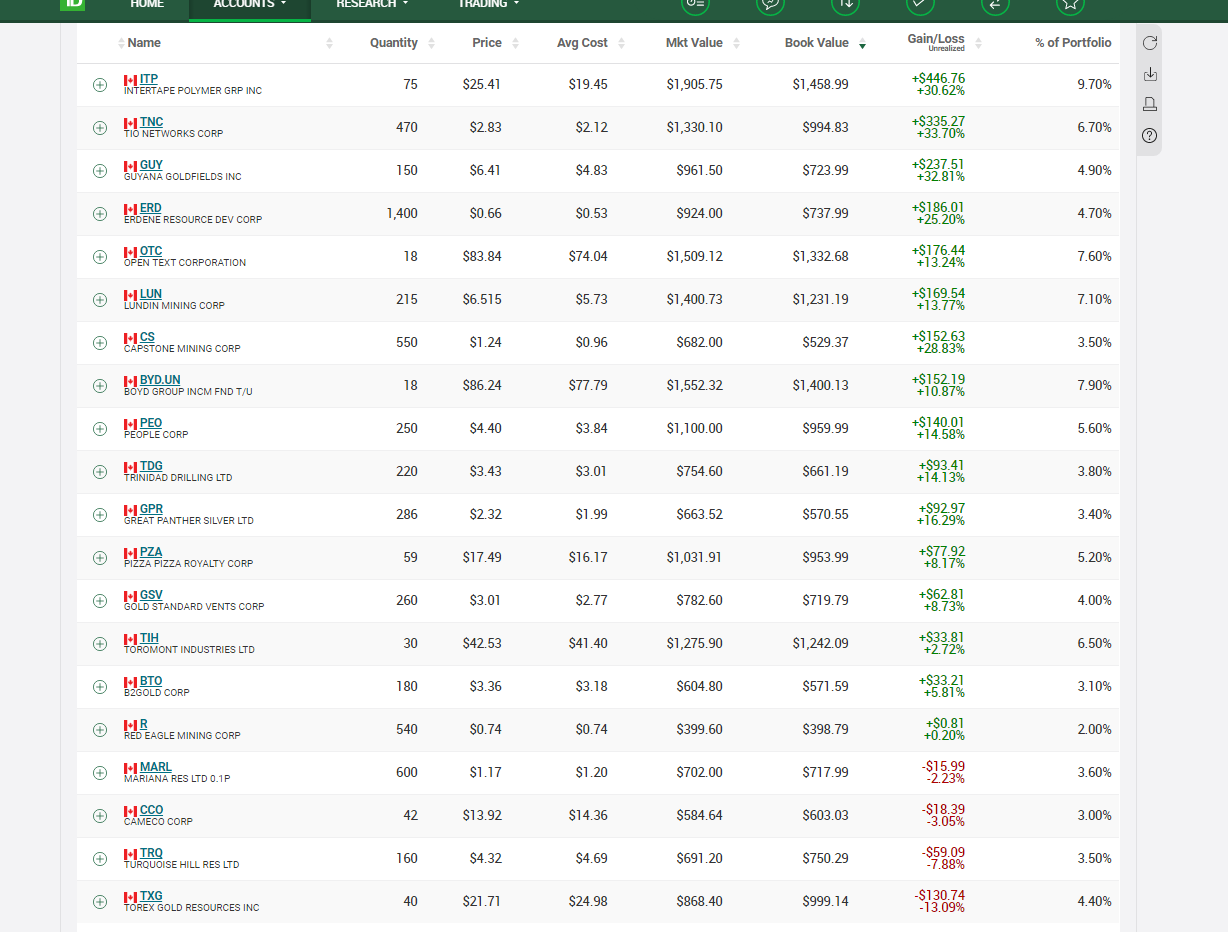The height and width of the screenshot is (932, 1228).
Task: Click the -$130.74 loss value for TXG
Action: (x=941, y=895)
